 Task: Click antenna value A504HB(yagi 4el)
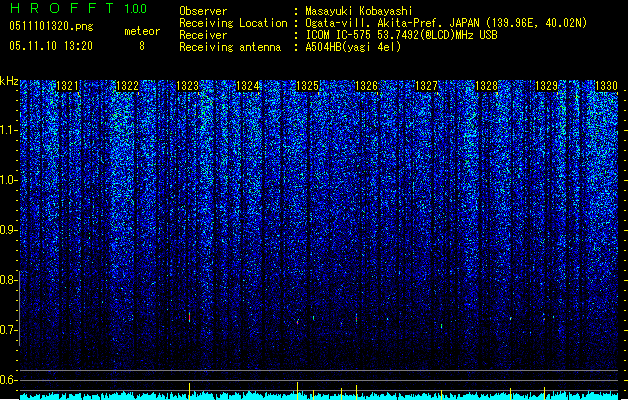353,47
